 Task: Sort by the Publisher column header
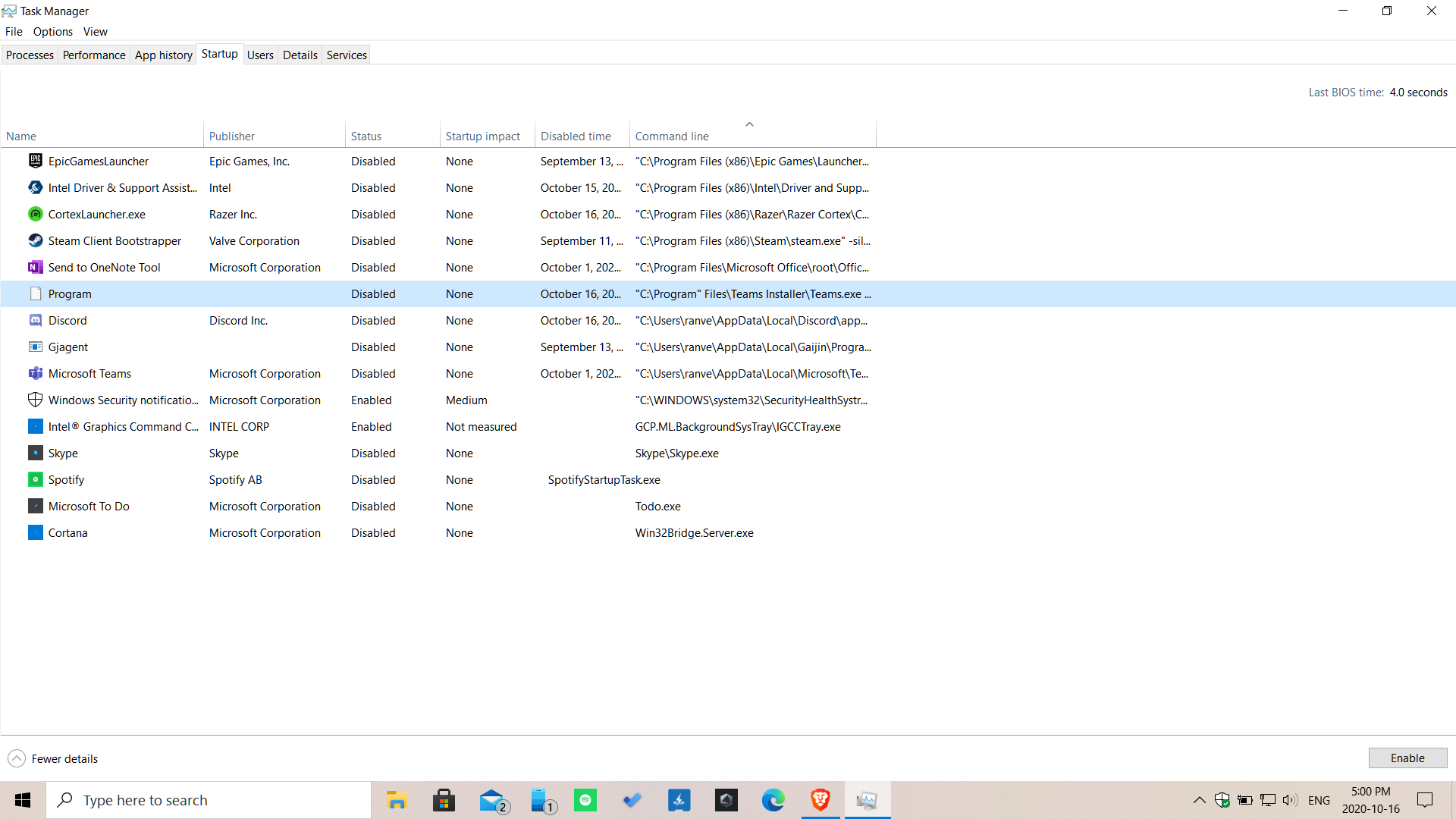click(275, 136)
